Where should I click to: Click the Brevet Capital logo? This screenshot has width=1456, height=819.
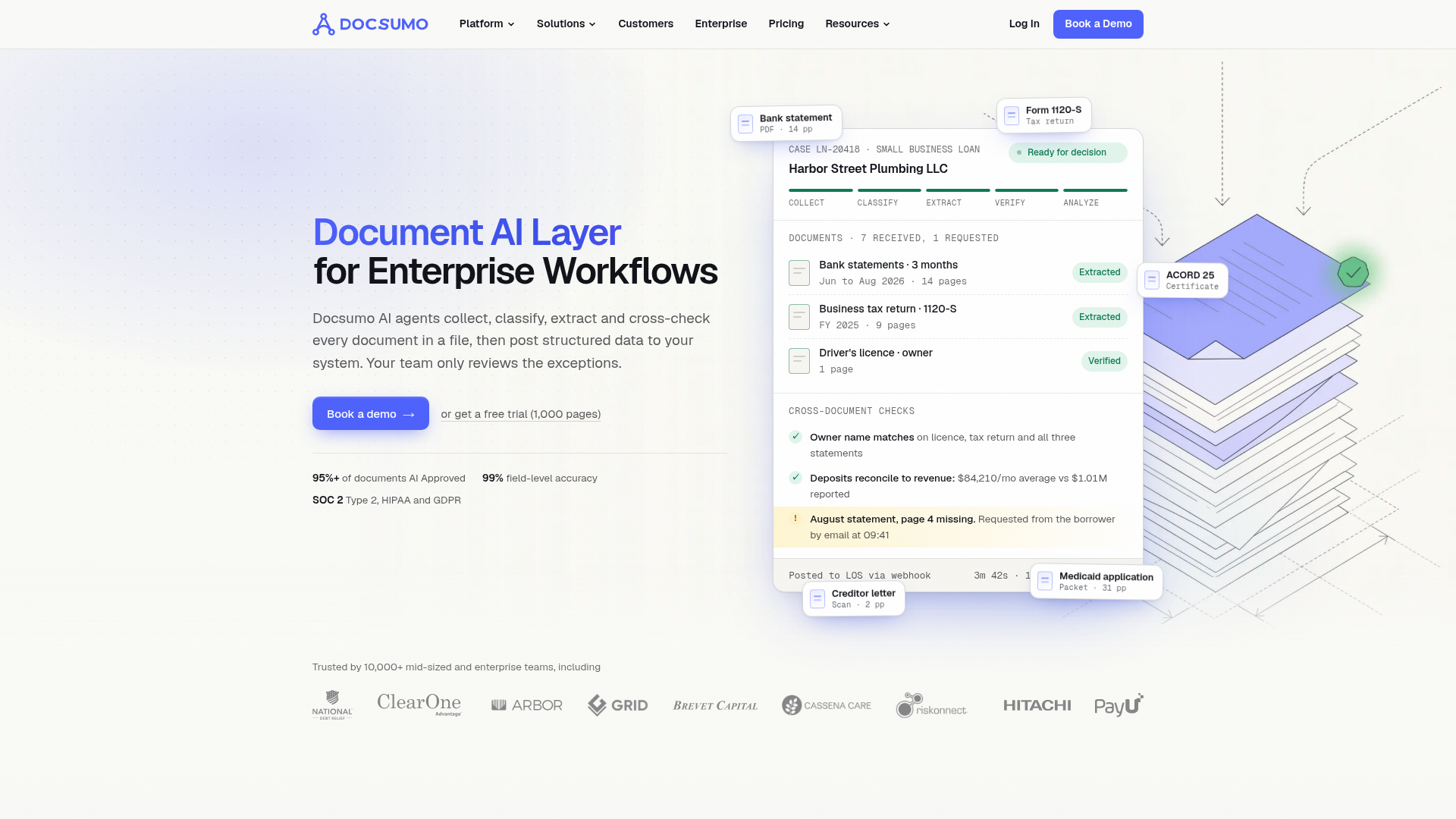[715, 705]
